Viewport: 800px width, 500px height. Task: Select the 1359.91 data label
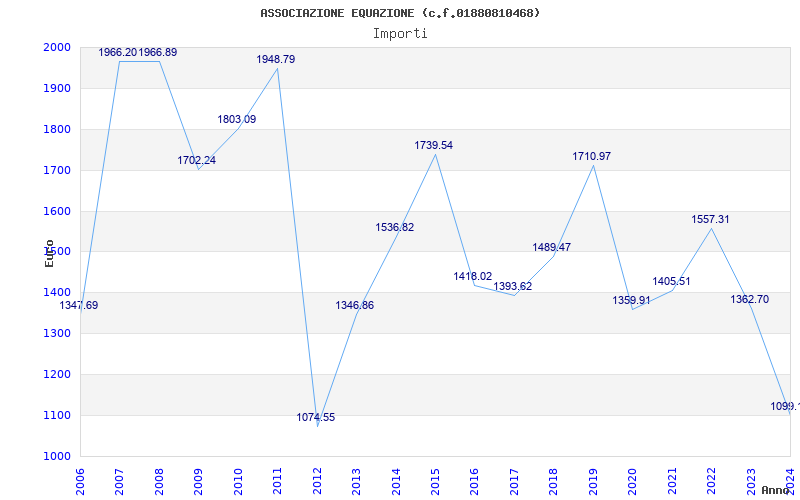tap(632, 300)
